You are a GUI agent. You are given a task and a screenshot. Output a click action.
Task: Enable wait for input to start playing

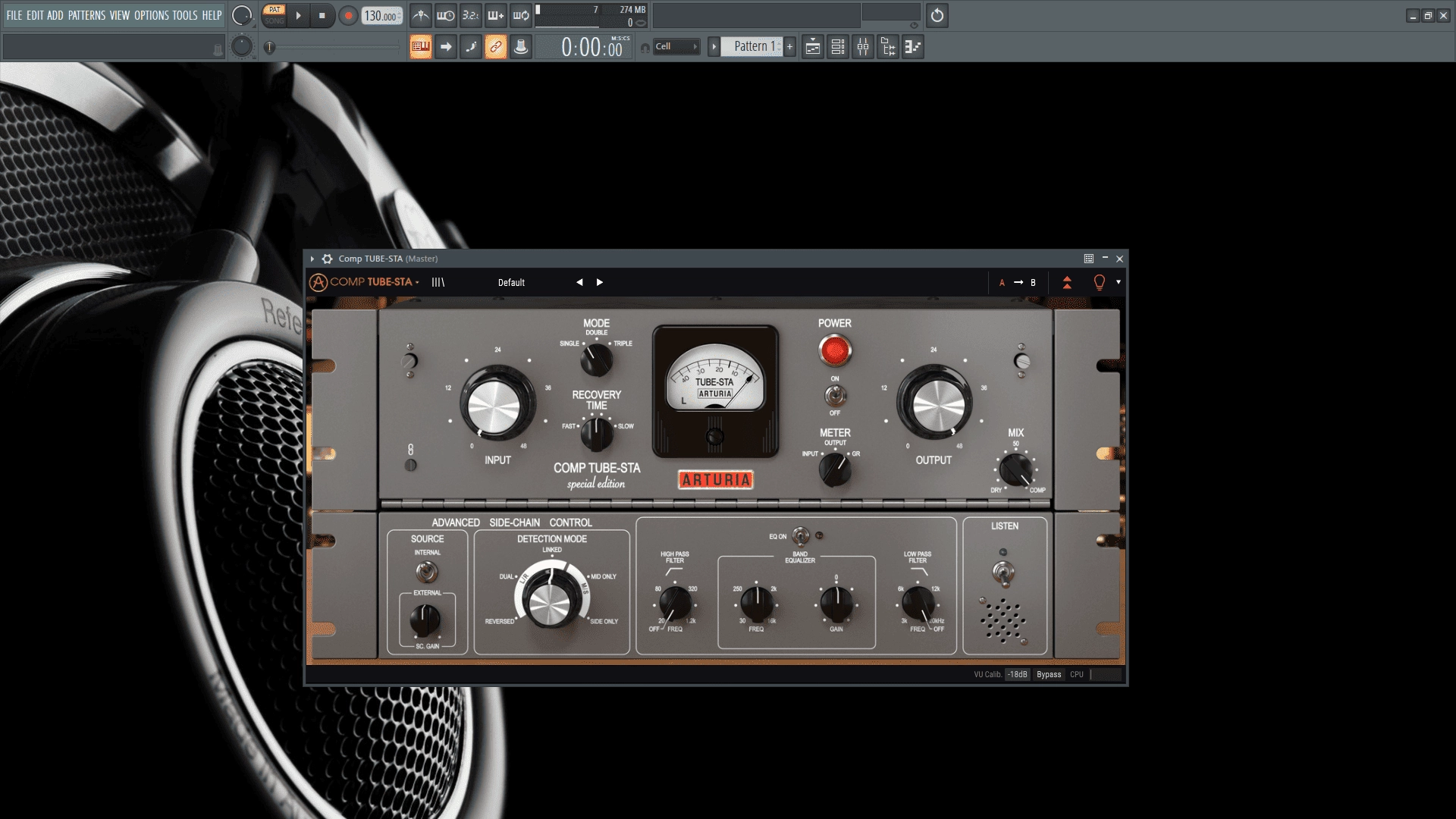pos(446,15)
